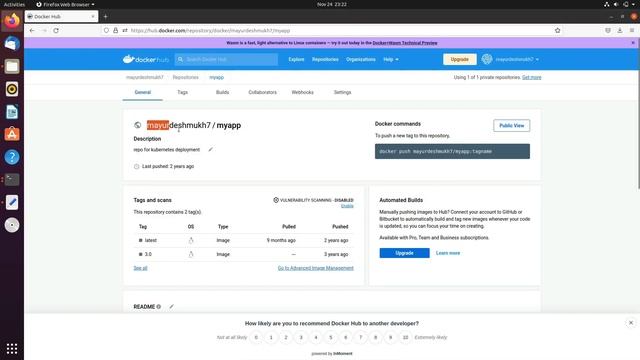The height and width of the screenshot is (360, 640).
Task: Select rating 5 in the survey
Action: [x=331, y=338]
